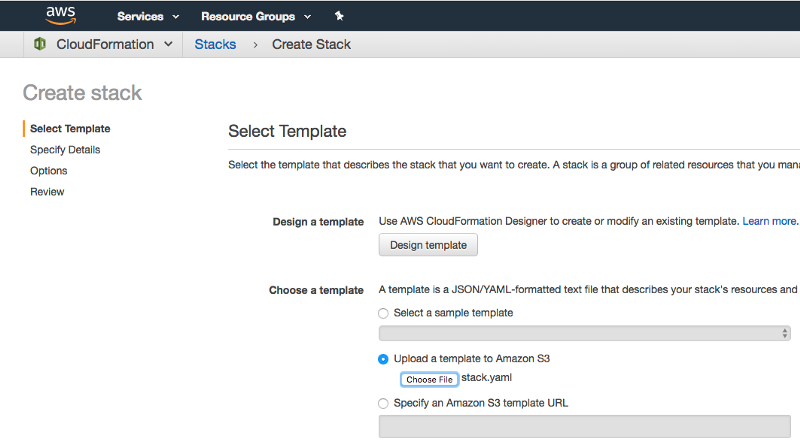Open the Learn more link

(x=769, y=221)
